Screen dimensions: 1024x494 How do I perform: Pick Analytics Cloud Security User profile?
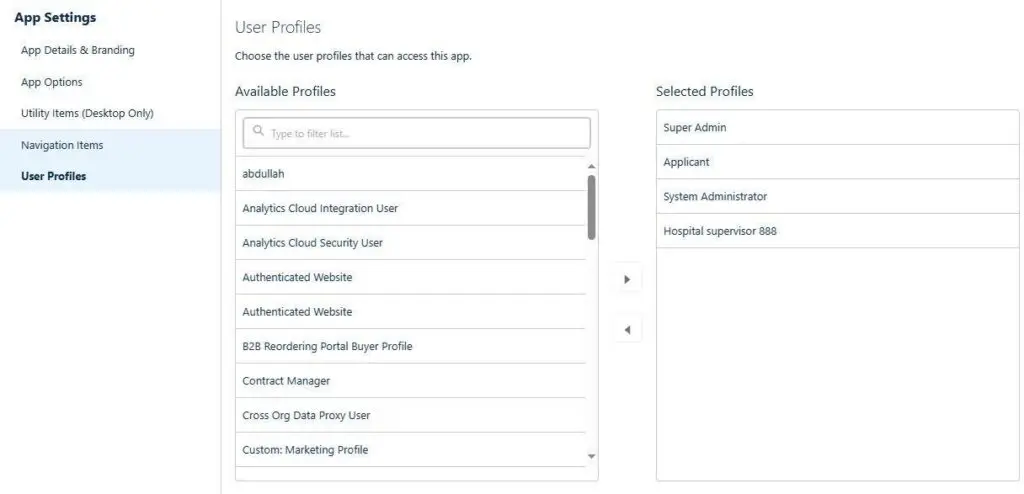pyautogui.click(x=312, y=243)
